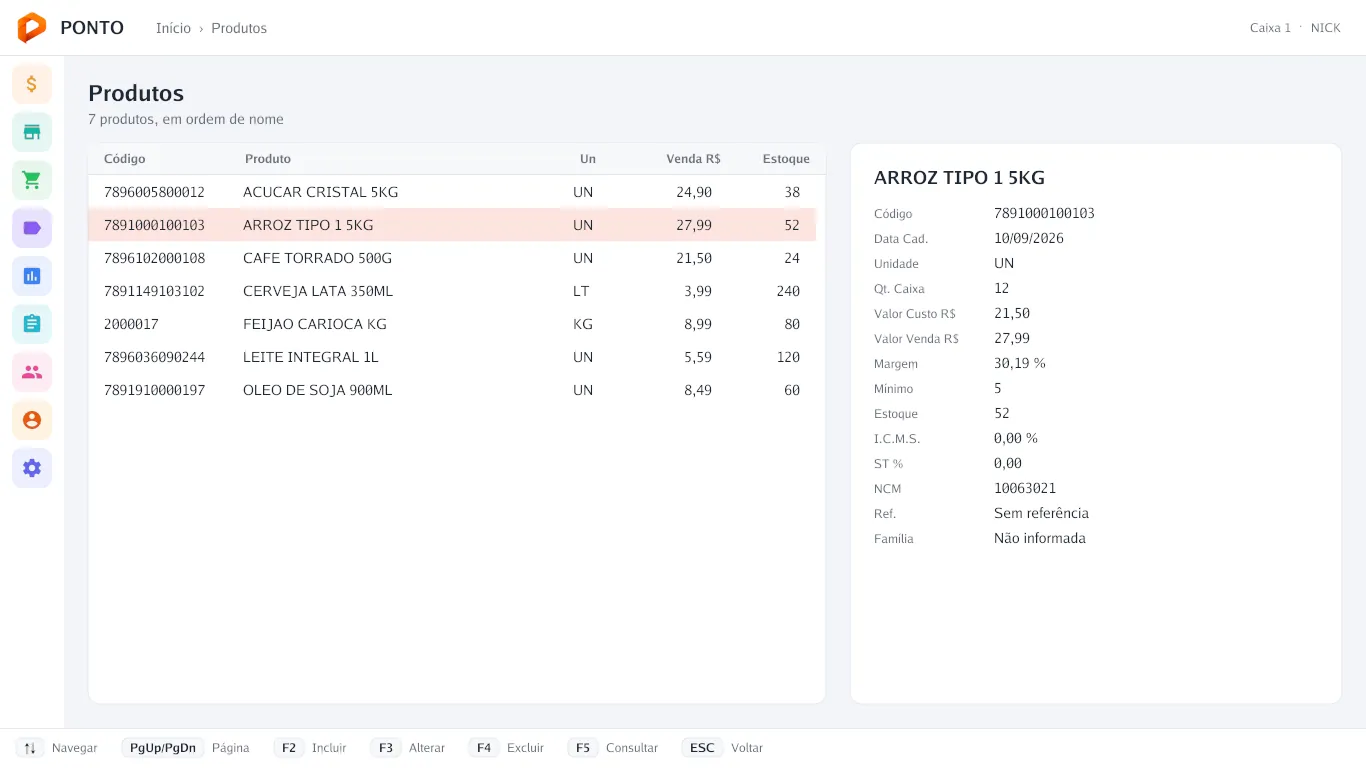Click the F5 Consultar shortcut
The height and width of the screenshot is (768, 1366).
pos(613,748)
